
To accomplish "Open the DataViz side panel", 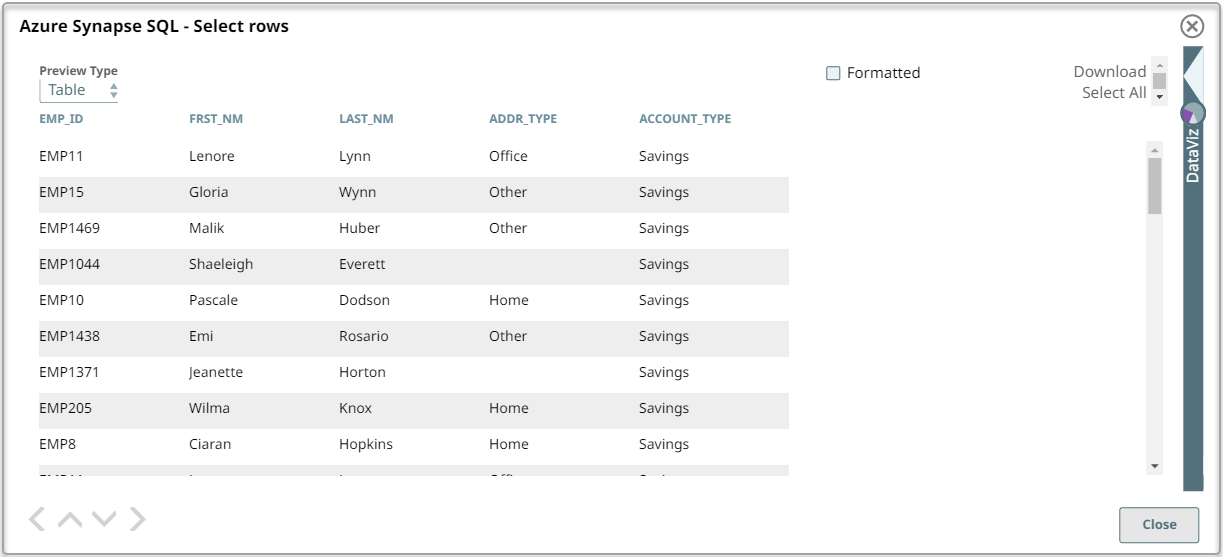I will [x=1193, y=155].
